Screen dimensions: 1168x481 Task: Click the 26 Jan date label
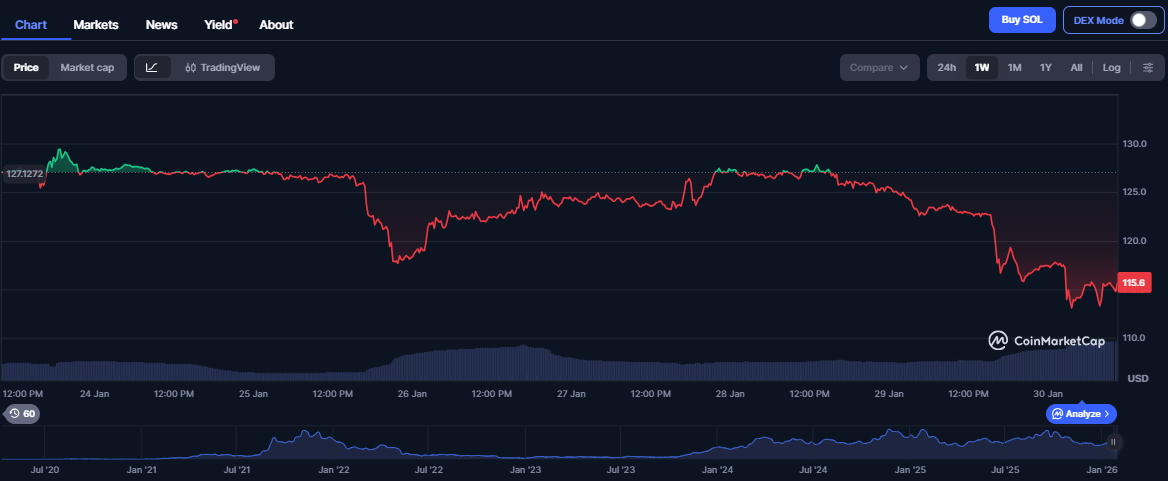pos(412,393)
